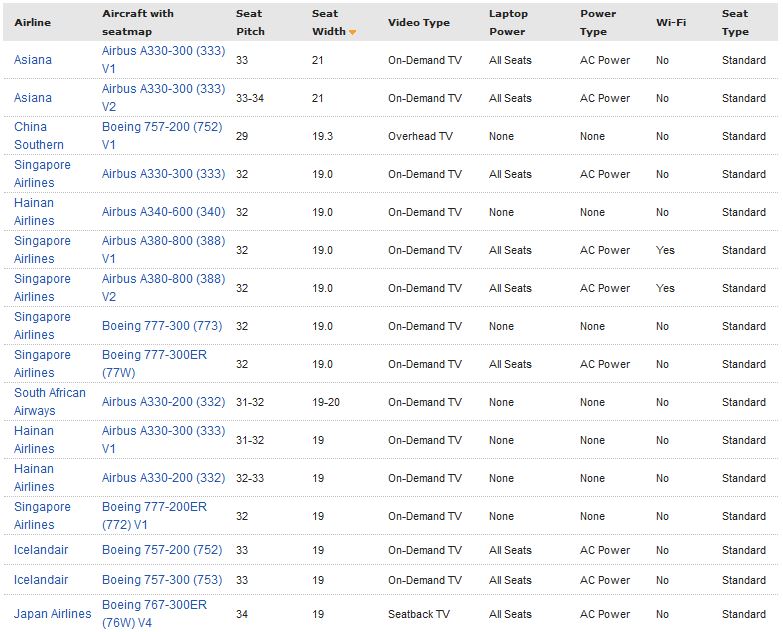Open South African Airways Airbus A330-200 (332) seatmap
The image size is (783, 632).
(163, 402)
